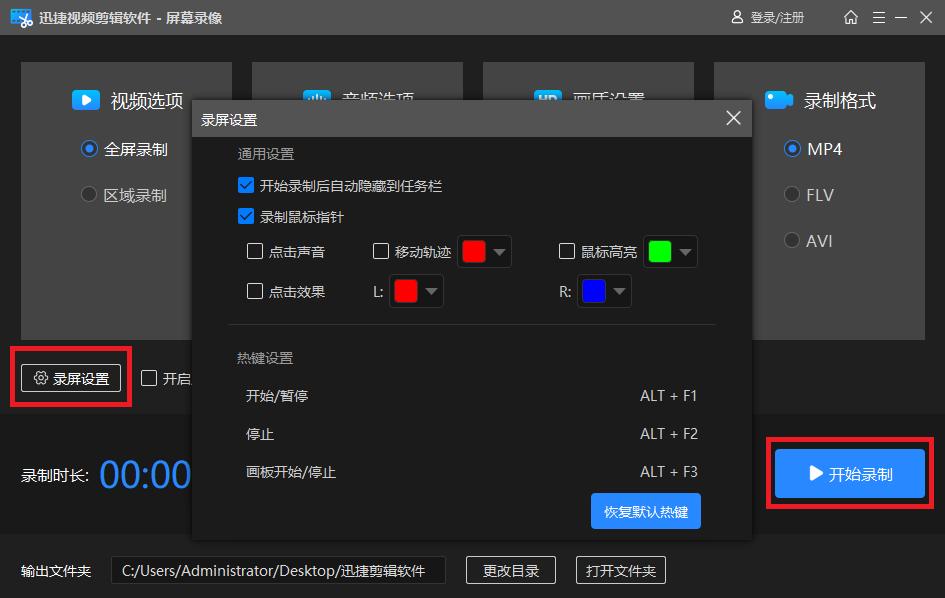Expand the 鼠标高亮 color dropdown
The width and height of the screenshot is (945, 598).
(x=685, y=251)
